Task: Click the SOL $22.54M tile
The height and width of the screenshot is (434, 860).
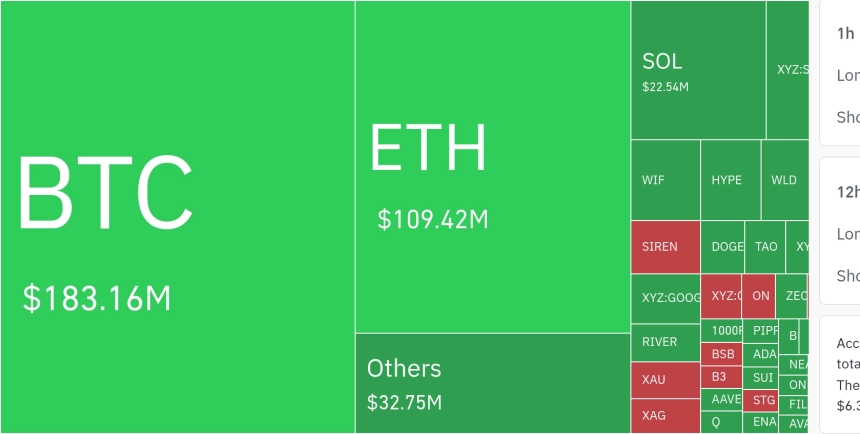Action: 697,70
